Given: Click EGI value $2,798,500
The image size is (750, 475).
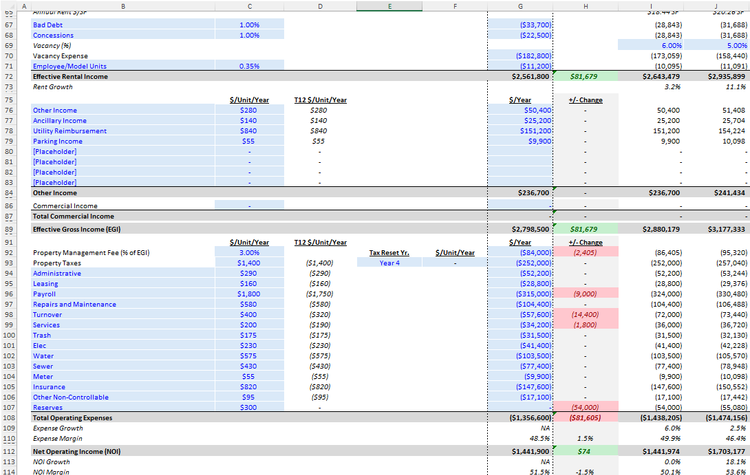Looking at the screenshot, I should pos(520,229).
